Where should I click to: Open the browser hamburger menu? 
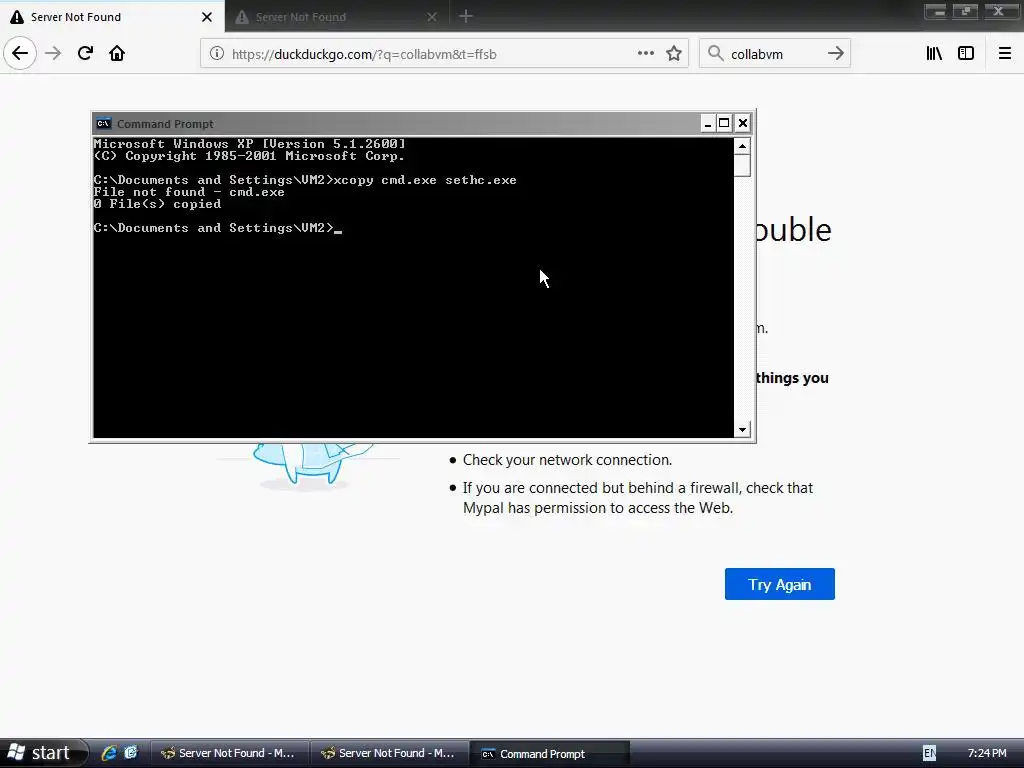coord(1004,54)
